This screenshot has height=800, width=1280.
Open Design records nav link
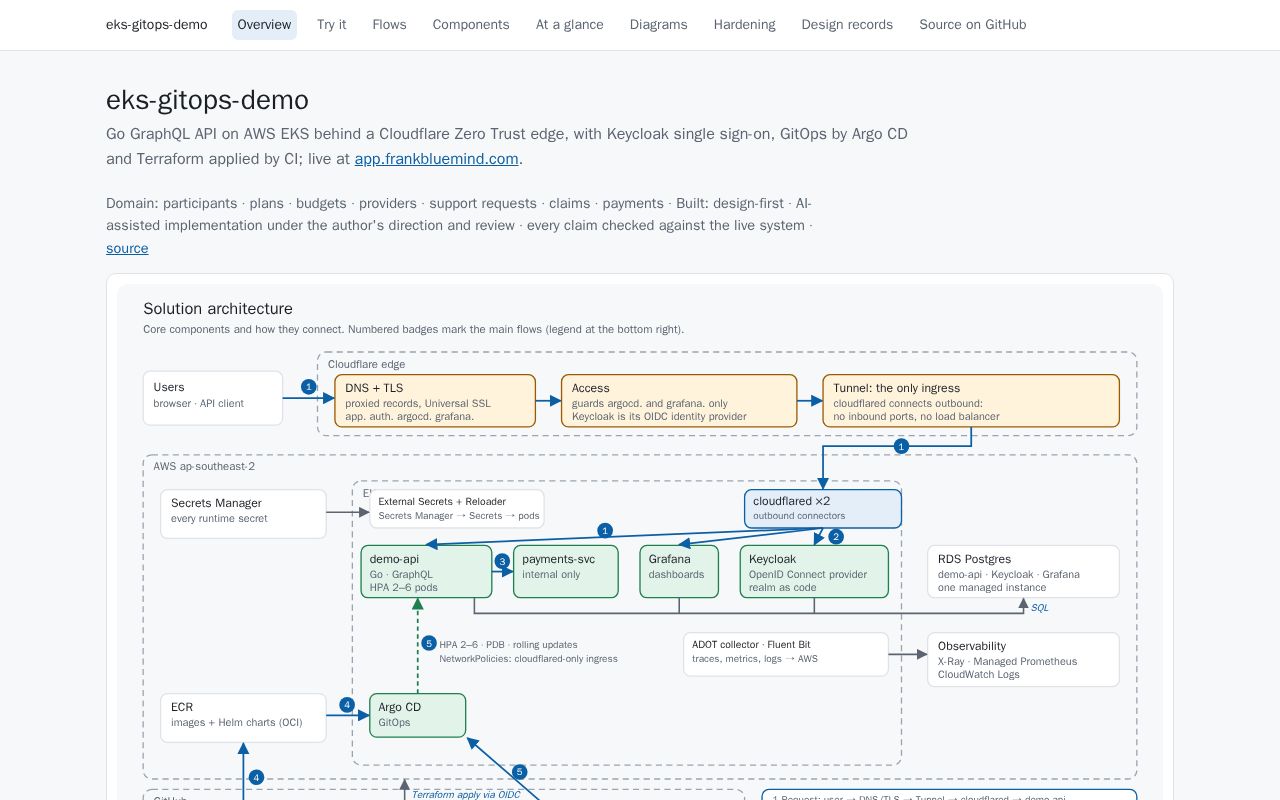point(847,25)
